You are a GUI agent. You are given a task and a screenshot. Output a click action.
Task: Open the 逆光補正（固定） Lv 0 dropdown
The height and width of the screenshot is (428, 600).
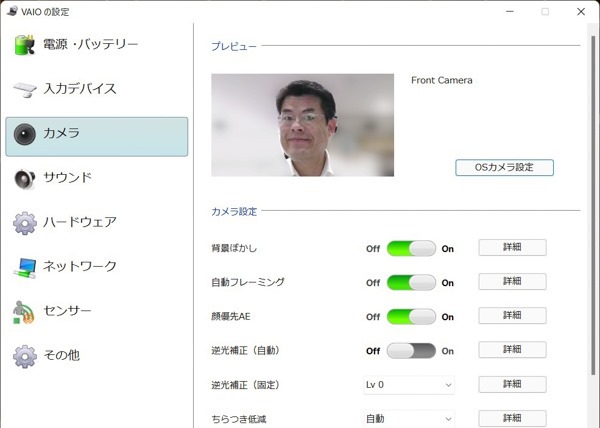pos(409,385)
